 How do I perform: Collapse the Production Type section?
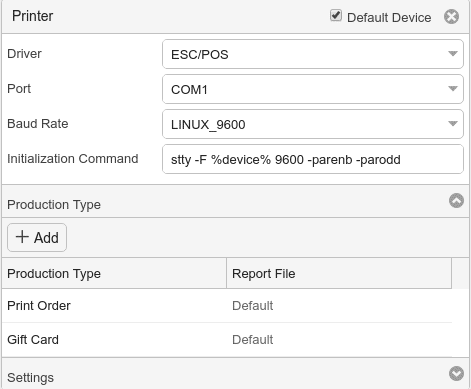click(456, 201)
